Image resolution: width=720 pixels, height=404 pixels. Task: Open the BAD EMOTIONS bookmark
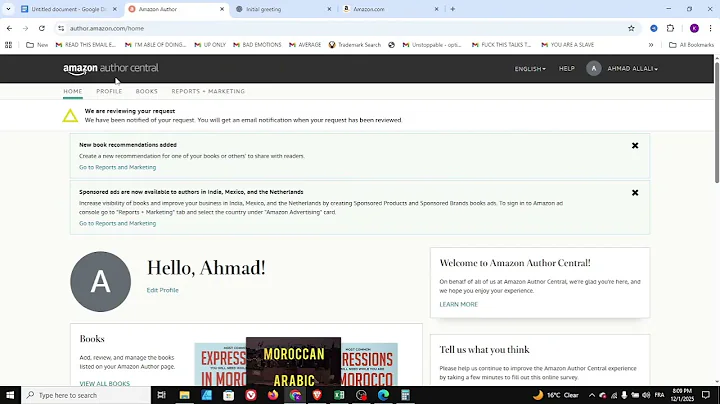click(x=257, y=45)
